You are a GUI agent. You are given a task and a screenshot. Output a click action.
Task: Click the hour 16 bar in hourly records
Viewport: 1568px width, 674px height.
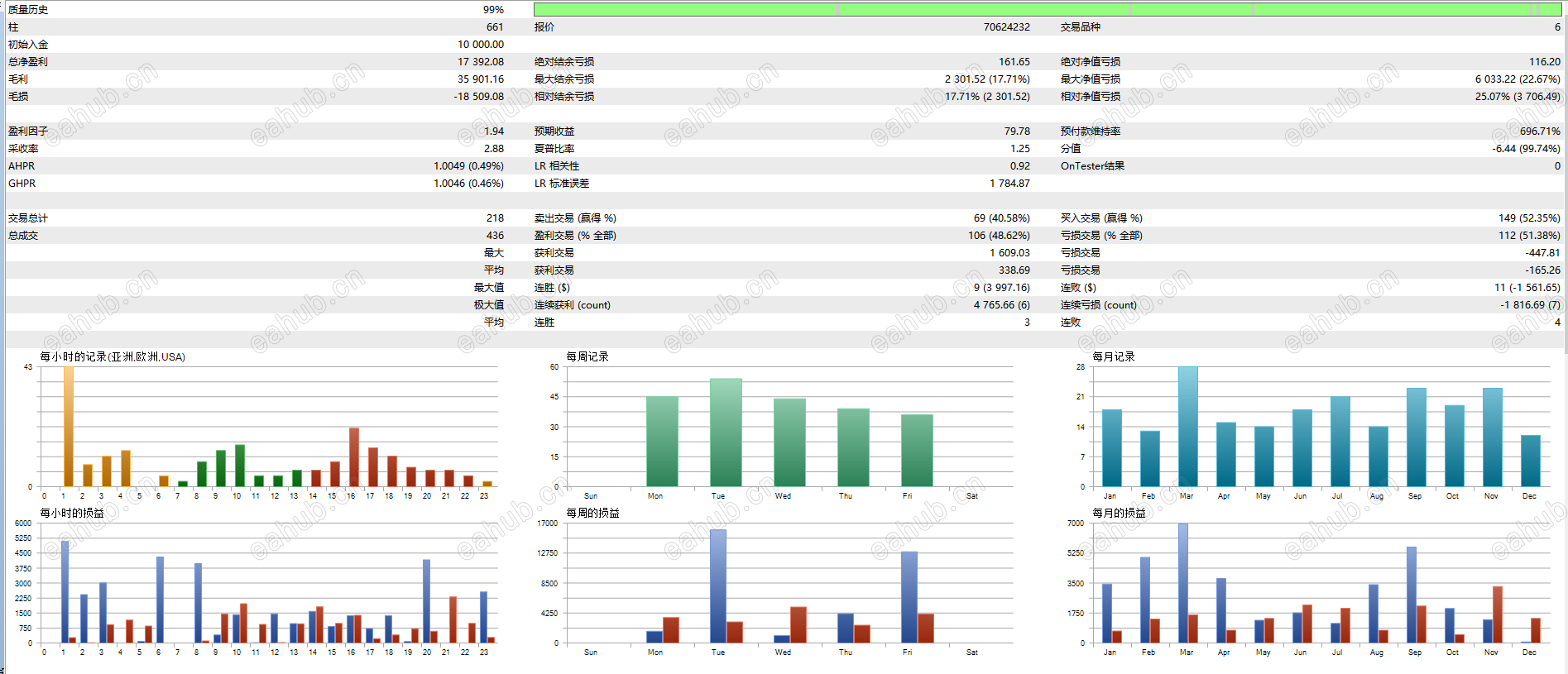[x=354, y=457]
